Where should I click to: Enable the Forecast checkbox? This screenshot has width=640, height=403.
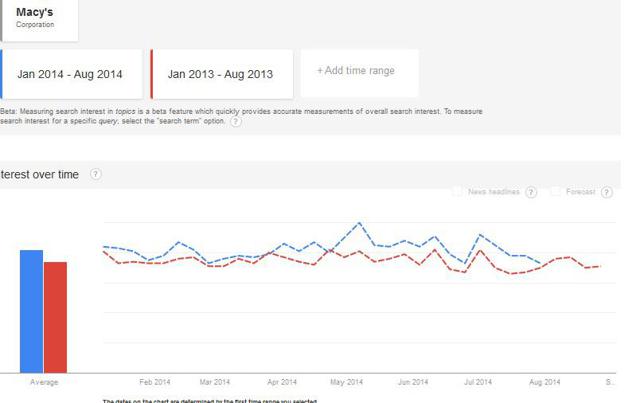coord(555,191)
